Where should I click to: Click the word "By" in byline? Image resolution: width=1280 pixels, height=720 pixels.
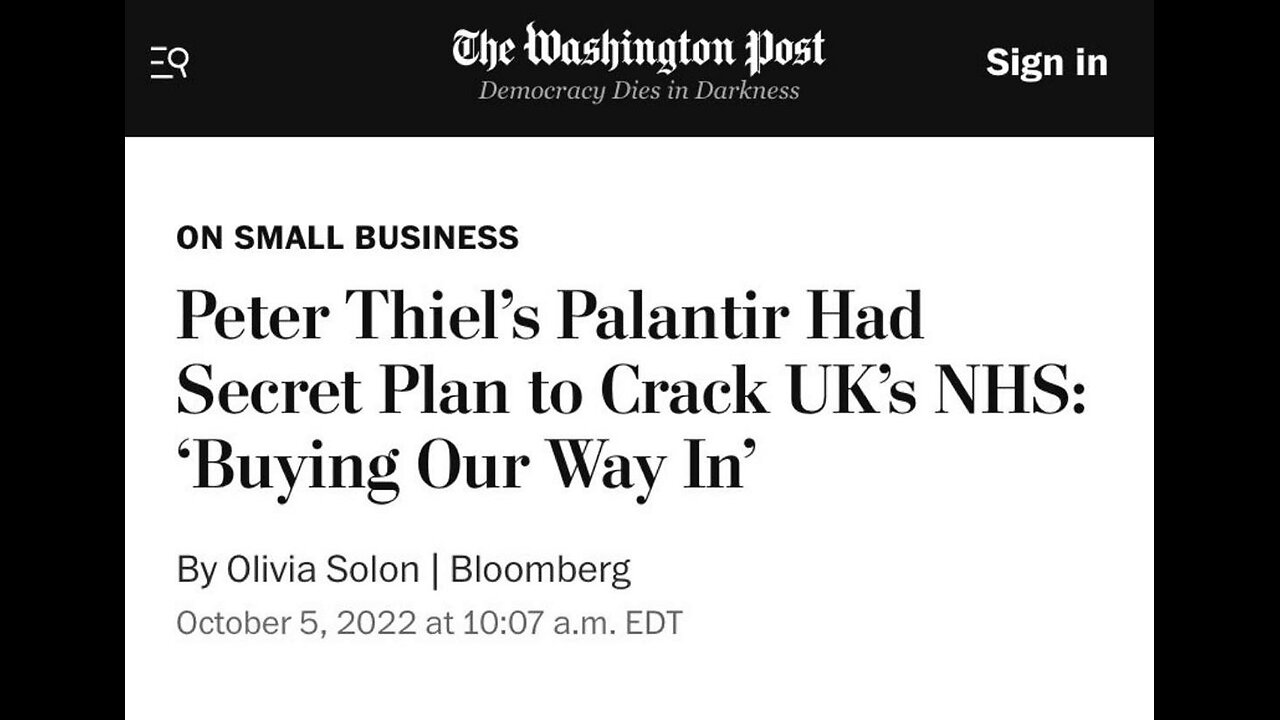pyautogui.click(x=197, y=570)
